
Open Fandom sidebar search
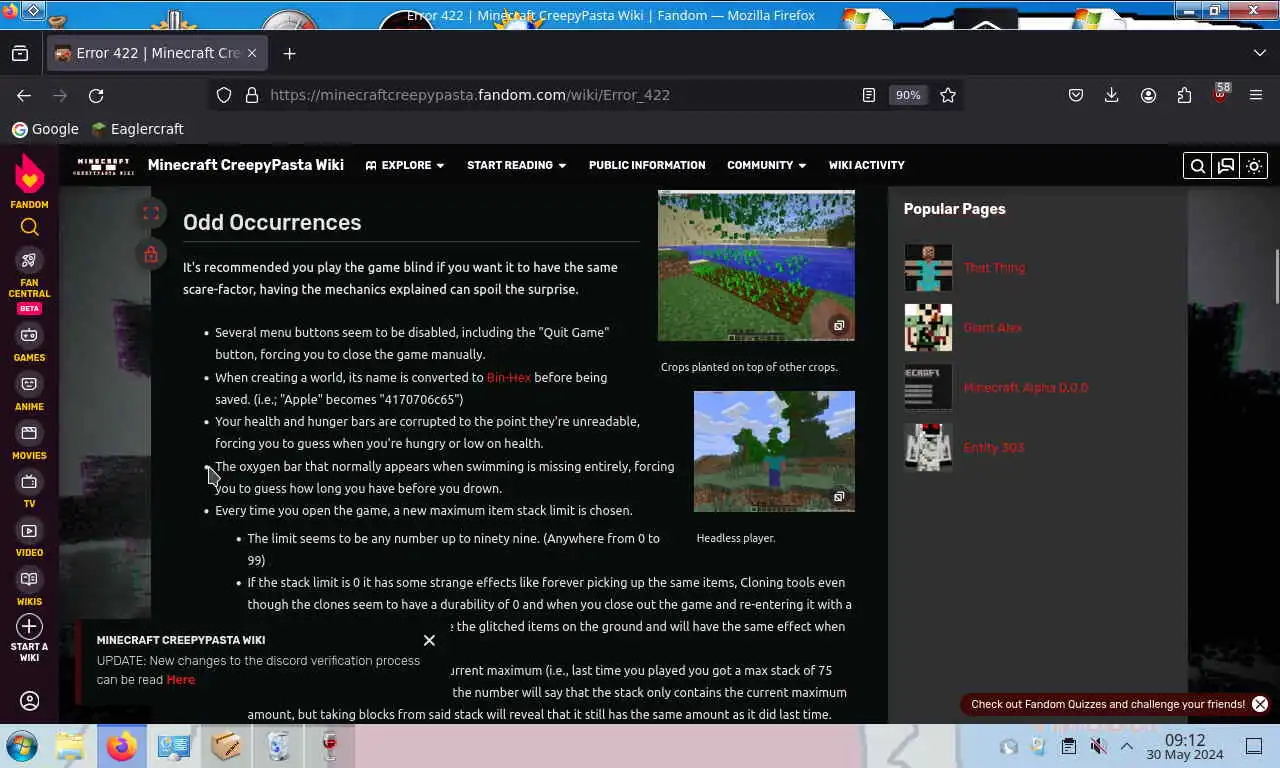[29, 227]
